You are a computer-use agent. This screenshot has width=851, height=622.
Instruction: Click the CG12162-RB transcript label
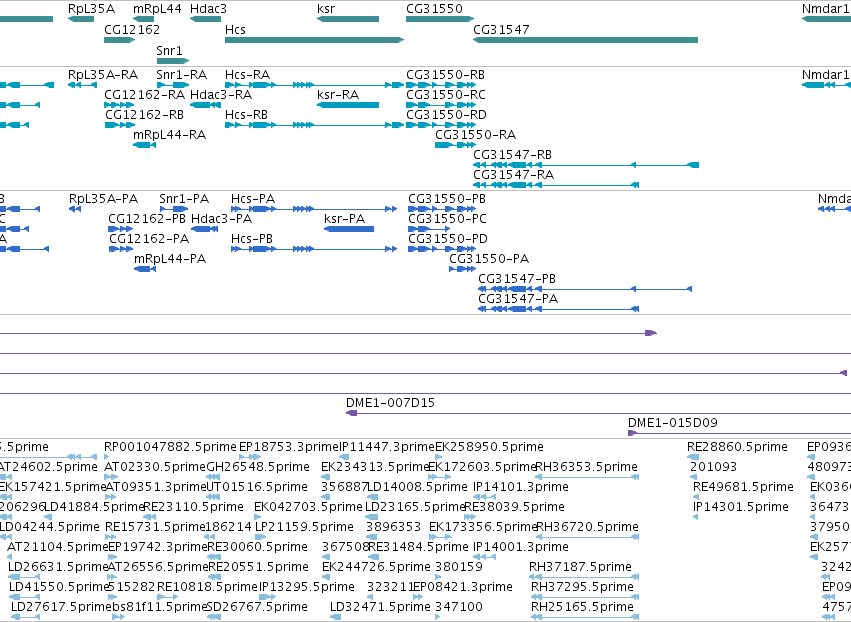tap(144, 115)
